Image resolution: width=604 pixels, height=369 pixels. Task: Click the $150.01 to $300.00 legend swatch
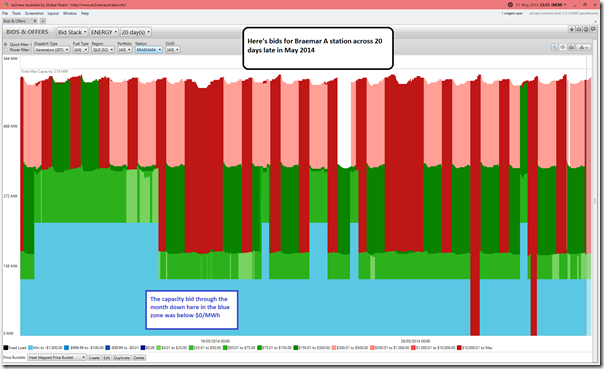pyautogui.click(x=295, y=348)
